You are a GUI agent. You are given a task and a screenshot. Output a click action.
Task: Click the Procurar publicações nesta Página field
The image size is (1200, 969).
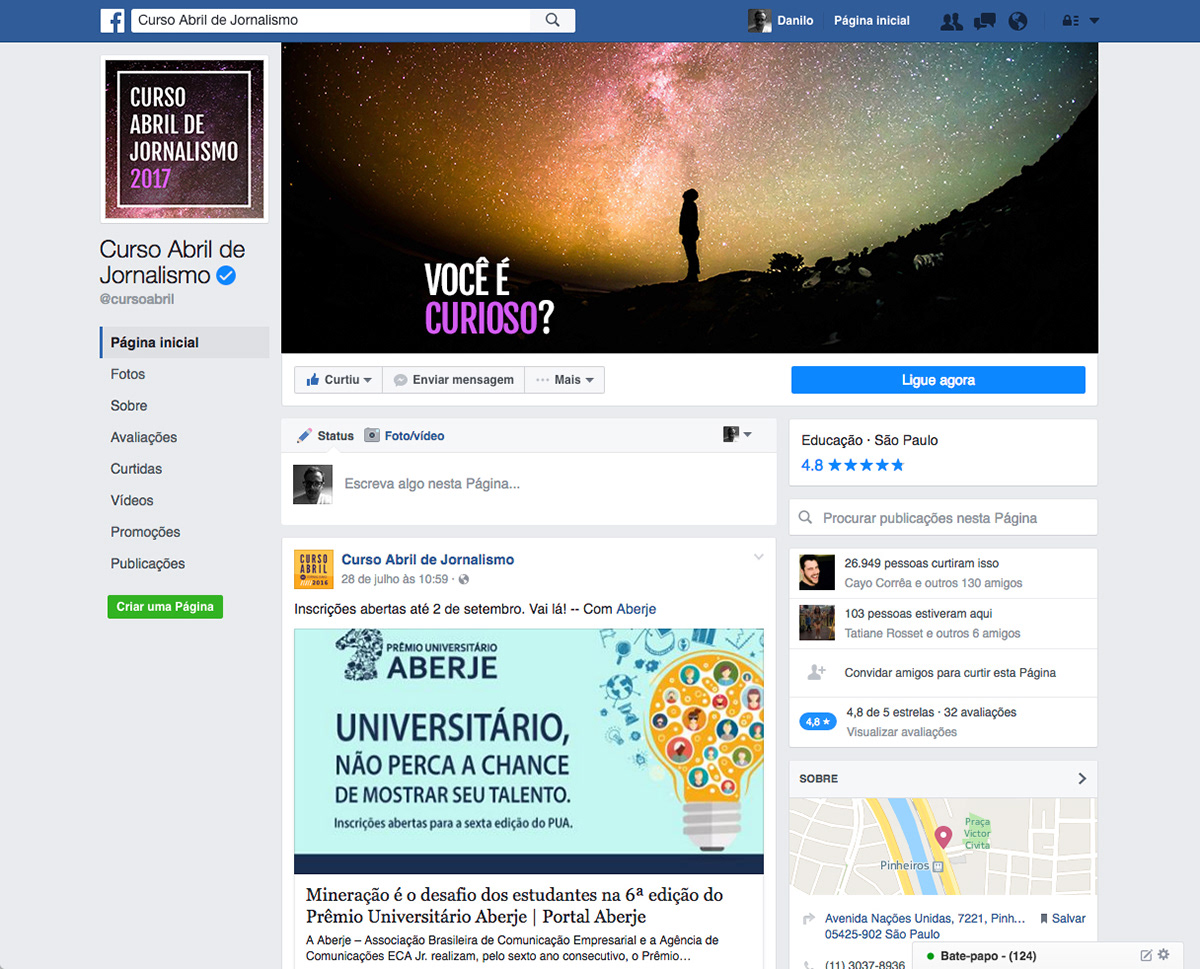(x=943, y=518)
